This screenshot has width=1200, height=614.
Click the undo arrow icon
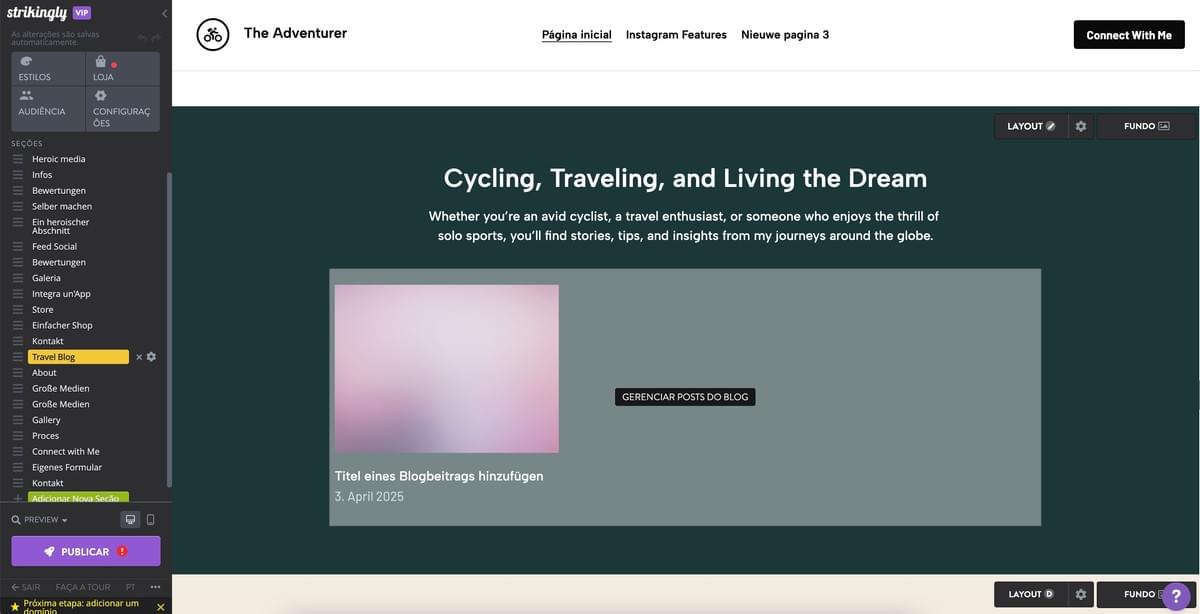coord(141,38)
